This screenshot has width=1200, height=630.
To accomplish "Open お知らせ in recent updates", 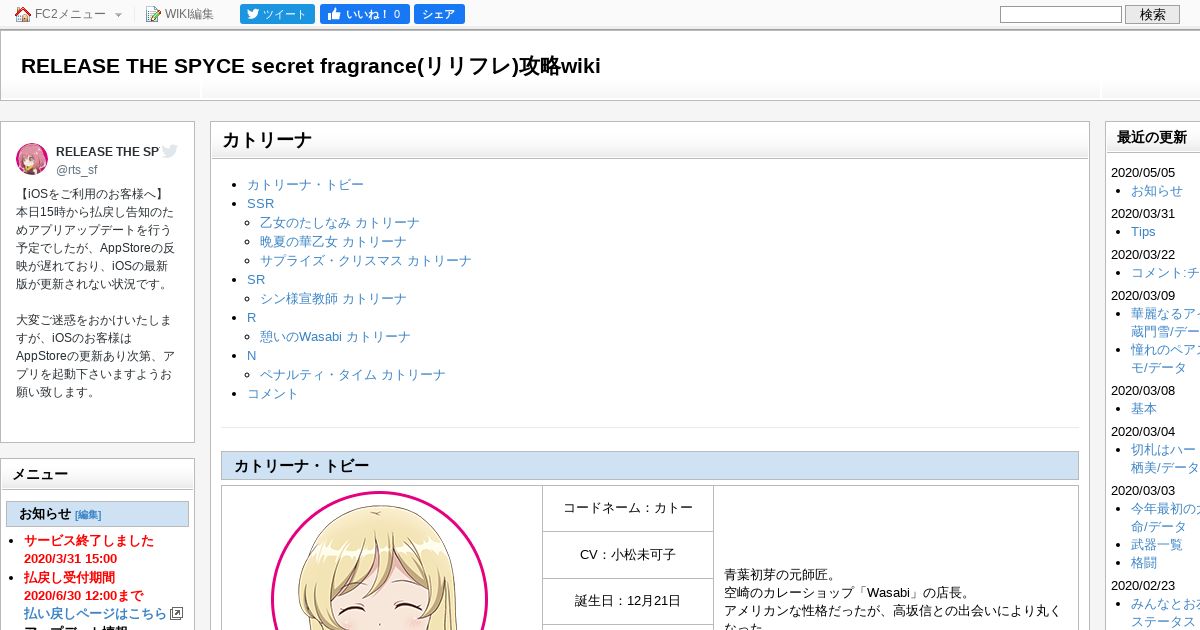I will [x=1157, y=191].
